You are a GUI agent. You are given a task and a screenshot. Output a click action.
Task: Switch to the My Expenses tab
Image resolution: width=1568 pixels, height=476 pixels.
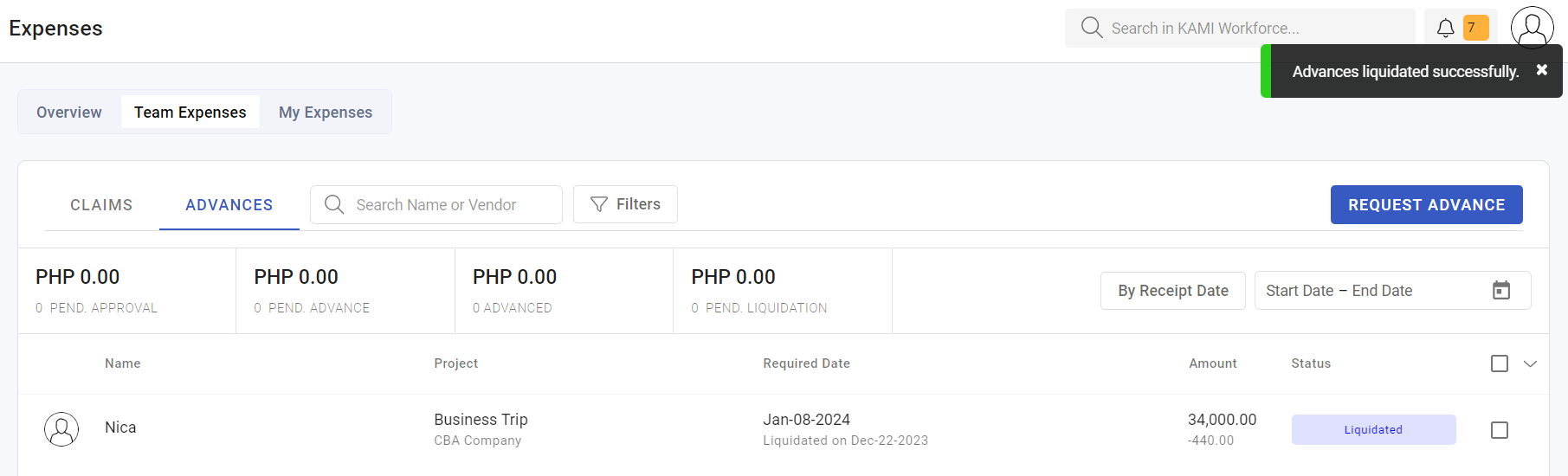click(326, 113)
